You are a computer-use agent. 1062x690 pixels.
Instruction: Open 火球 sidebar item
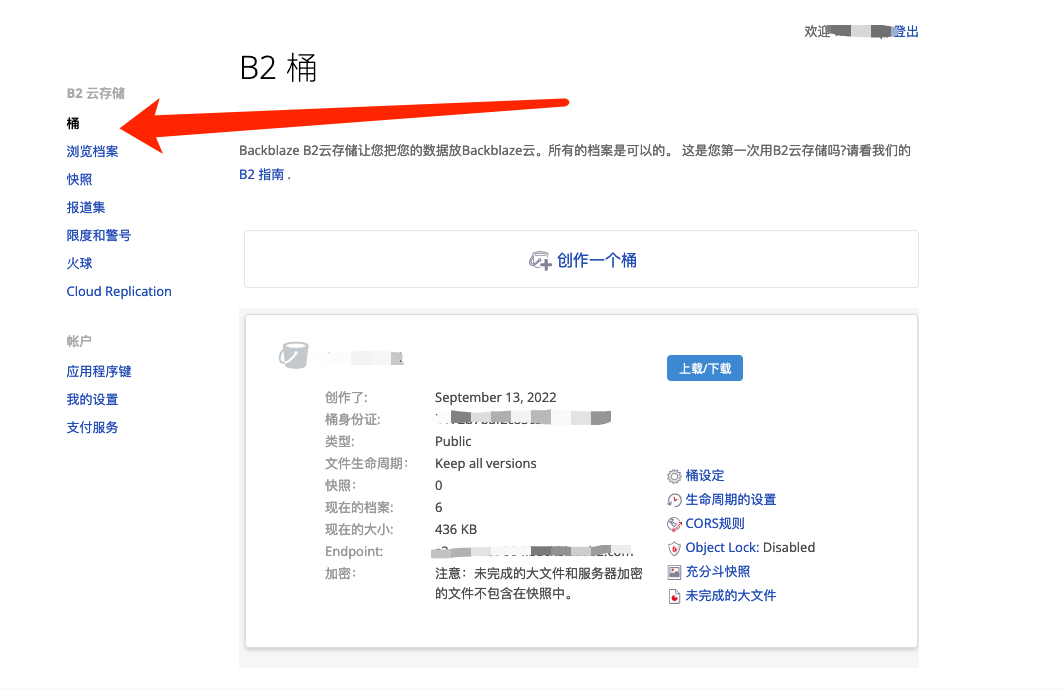point(79,264)
